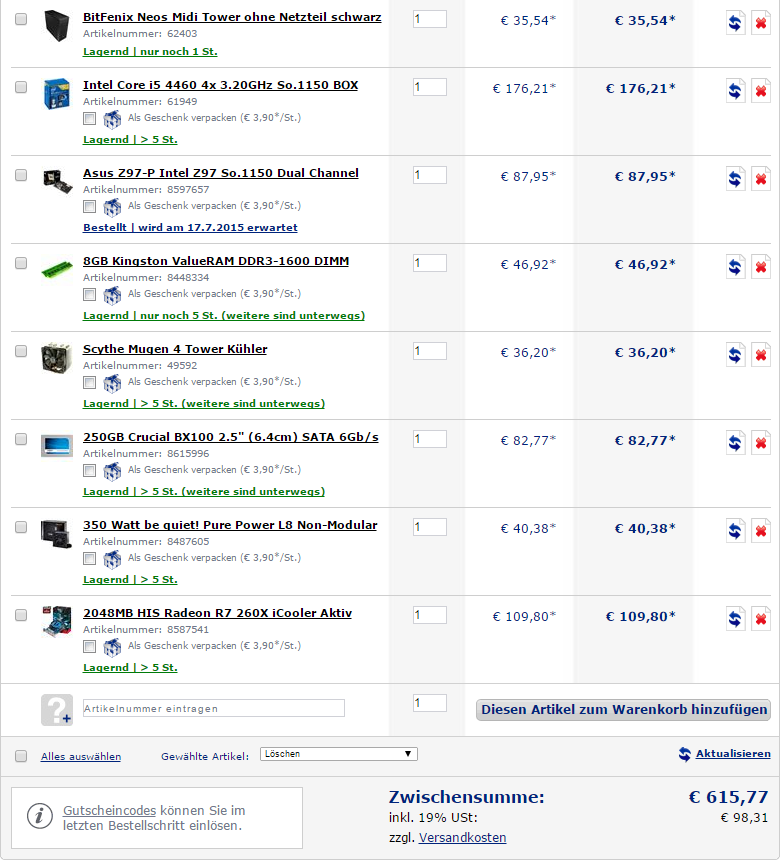Refresh icon on Crucial BX100 row
The image size is (782, 862).
[735, 443]
